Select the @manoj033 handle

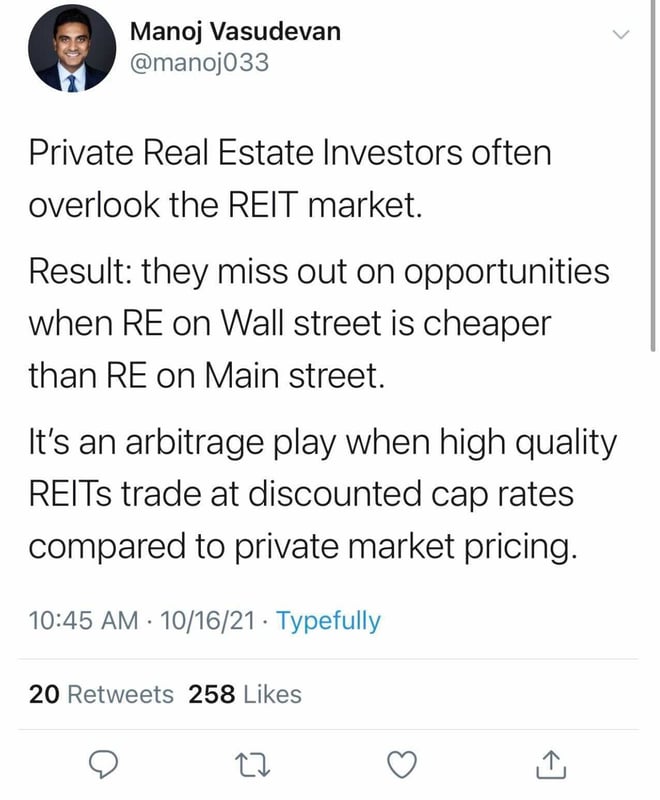coord(199,63)
